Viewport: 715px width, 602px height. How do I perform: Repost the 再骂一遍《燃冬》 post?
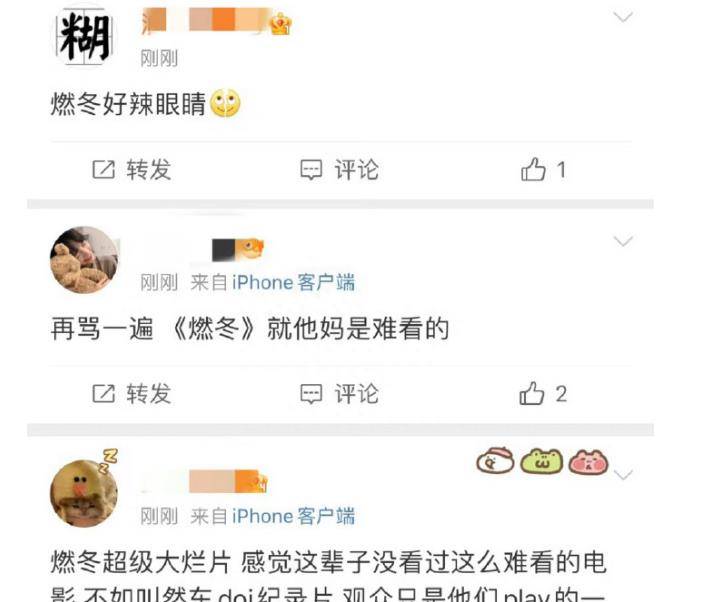pos(132,394)
